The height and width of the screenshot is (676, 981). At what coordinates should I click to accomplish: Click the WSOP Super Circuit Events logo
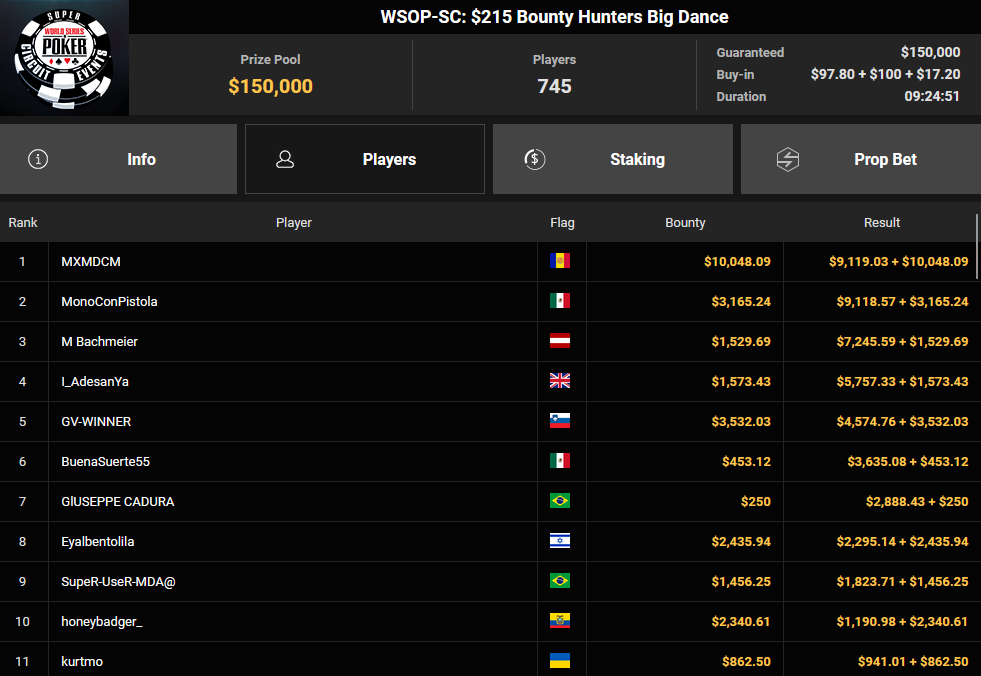[x=64, y=57]
